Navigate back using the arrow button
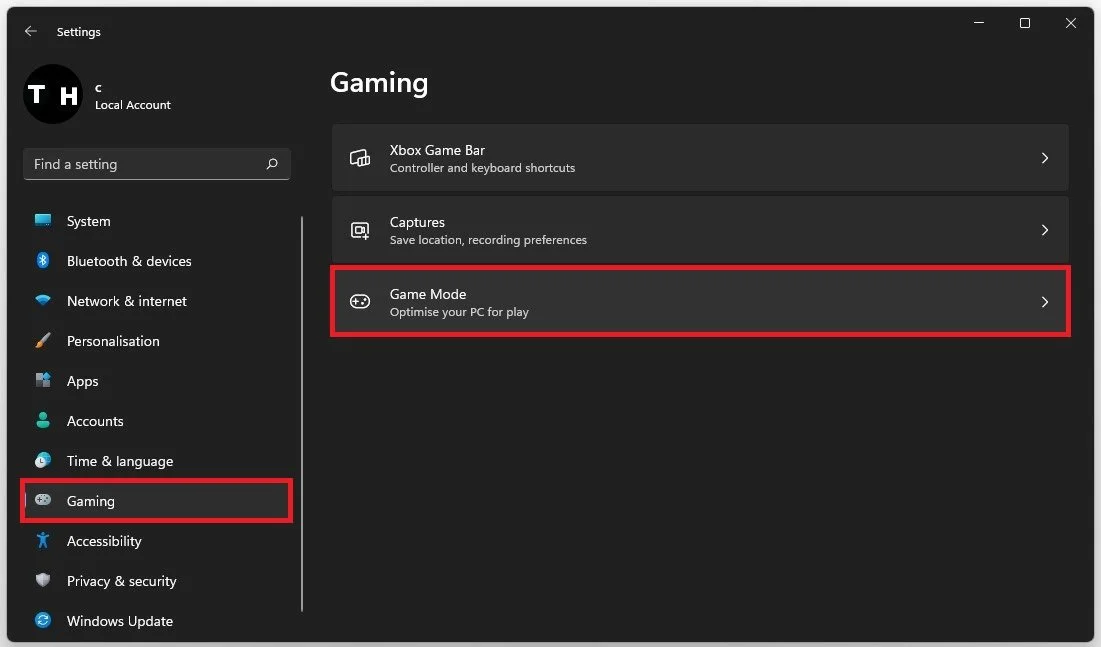 click(30, 31)
